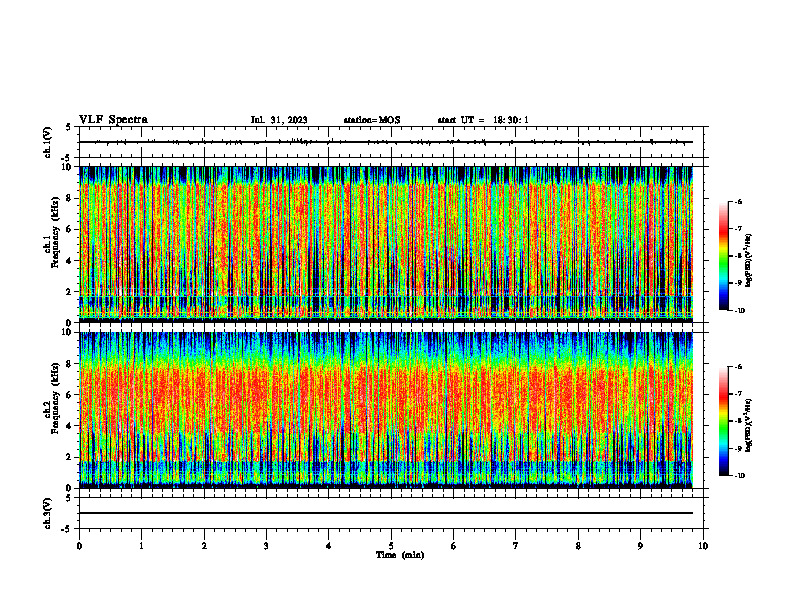Click the "8" tick label on the time axis
This screenshot has height=612, width=792.
coord(578,546)
